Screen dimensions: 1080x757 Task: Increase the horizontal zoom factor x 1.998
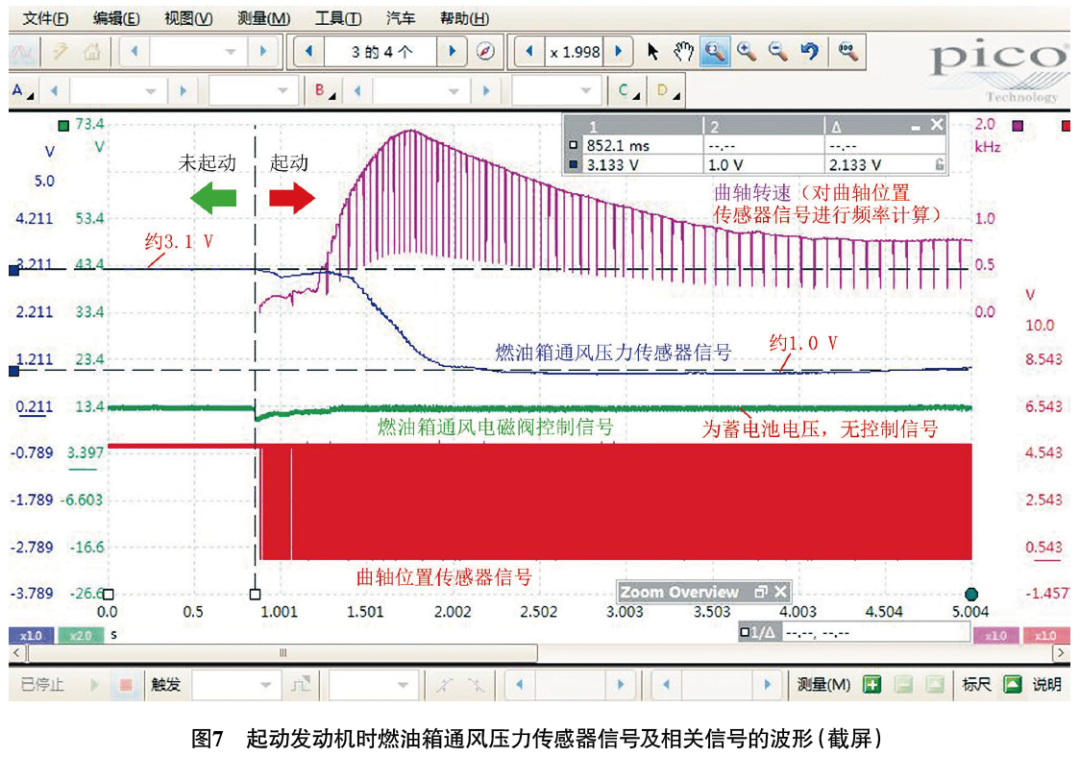click(x=618, y=51)
